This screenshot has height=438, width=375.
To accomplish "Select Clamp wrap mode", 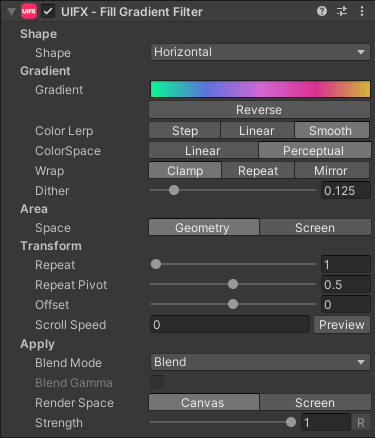I will 185,170.
